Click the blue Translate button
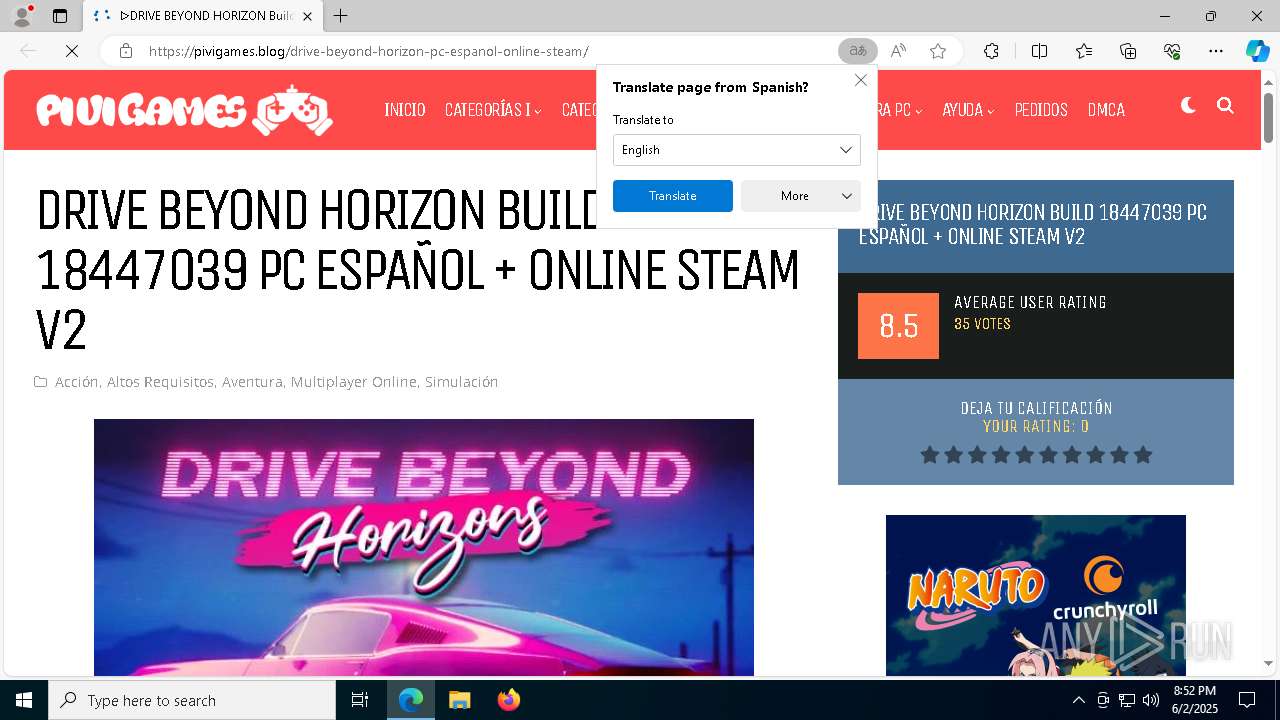Viewport: 1280px width, 720px height. click(x=673, y=196)
